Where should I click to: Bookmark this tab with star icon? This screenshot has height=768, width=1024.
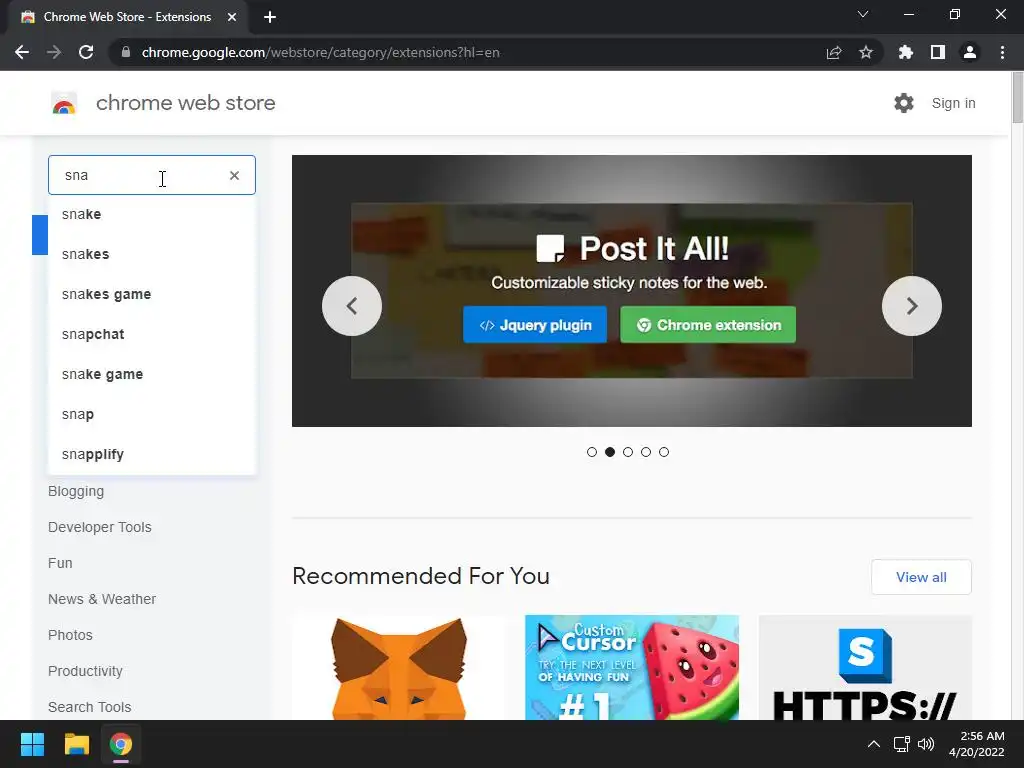click(866, 52)
